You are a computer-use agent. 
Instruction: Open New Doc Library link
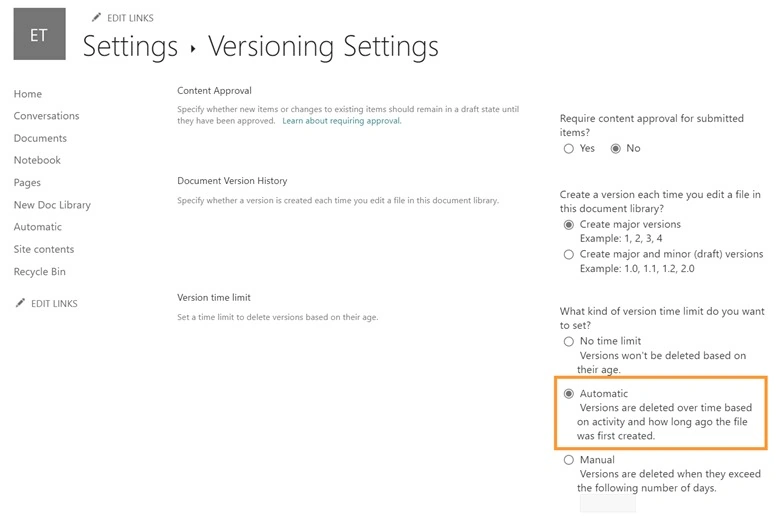point(52,205)
